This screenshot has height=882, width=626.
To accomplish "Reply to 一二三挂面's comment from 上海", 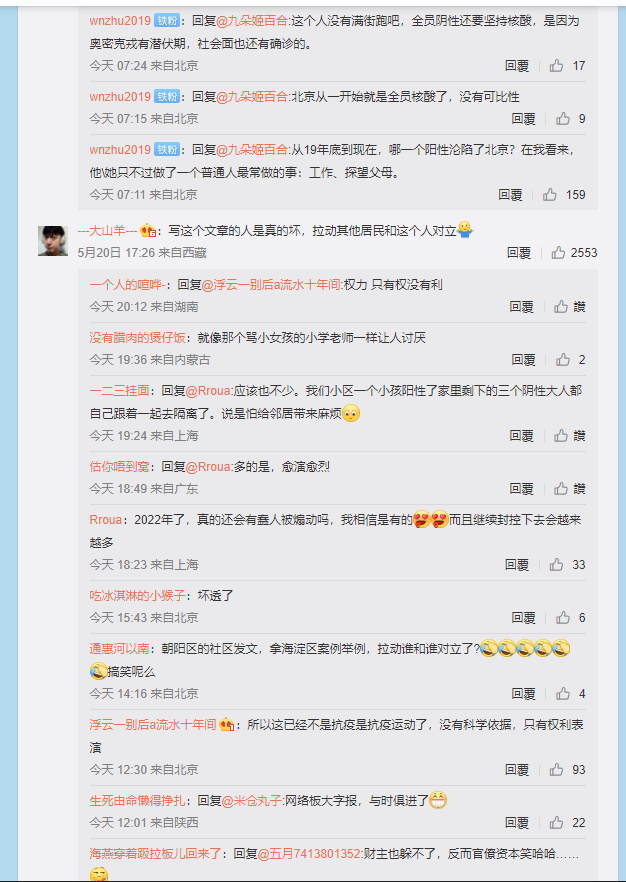I will 521,435.
